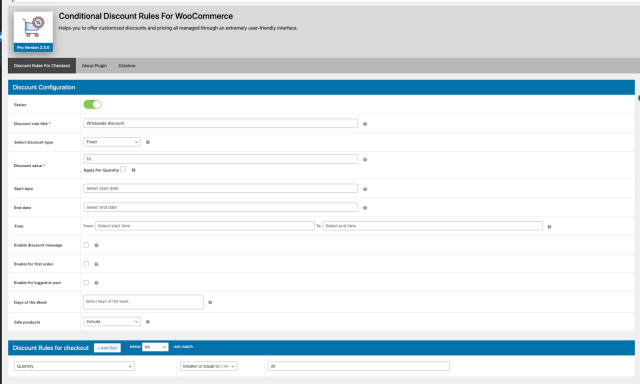Click the Discount rule title input
The width and height of the screenshot is (640, 384).
(220, 123)
